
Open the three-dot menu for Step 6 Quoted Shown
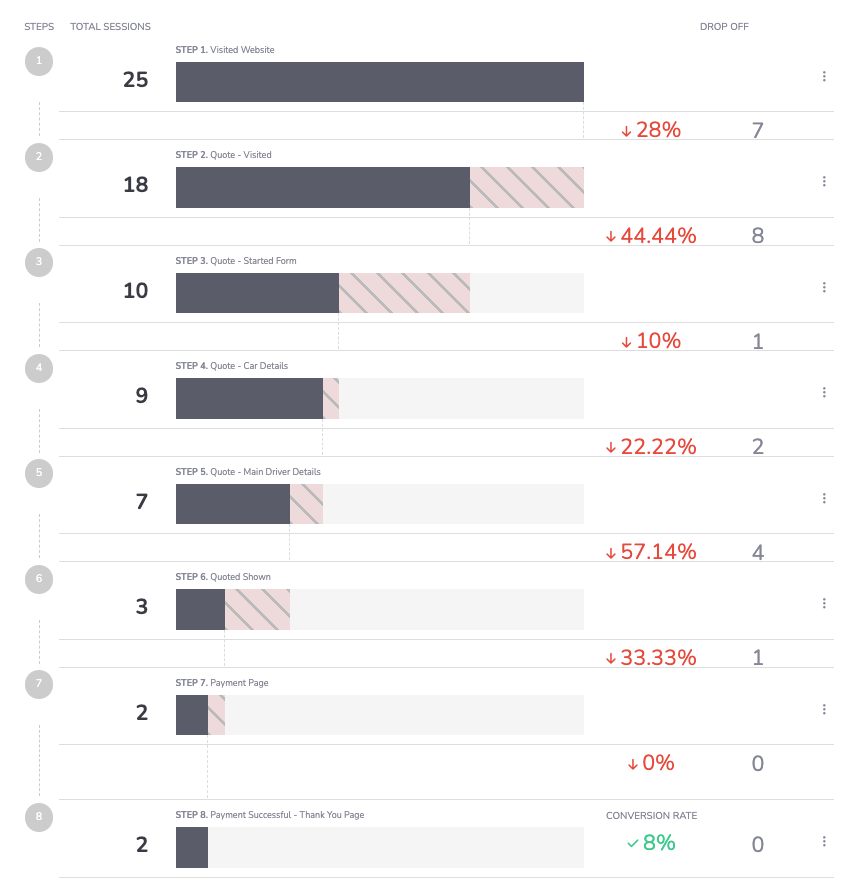tap(824, 603)
